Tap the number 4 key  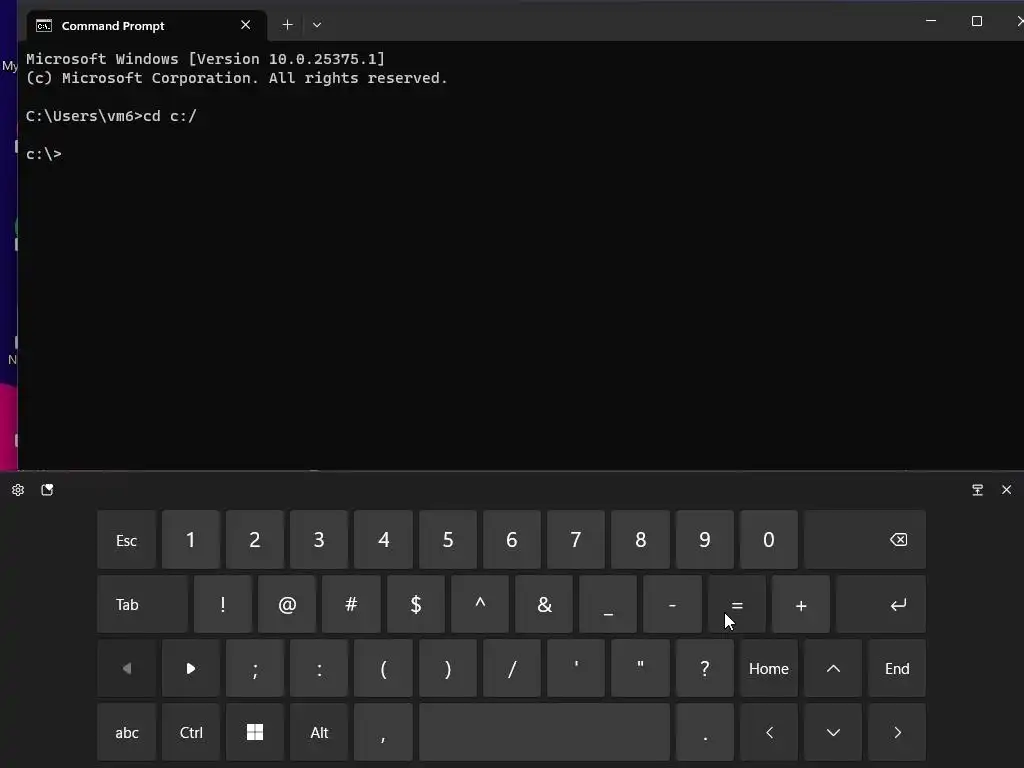point(383,540)
